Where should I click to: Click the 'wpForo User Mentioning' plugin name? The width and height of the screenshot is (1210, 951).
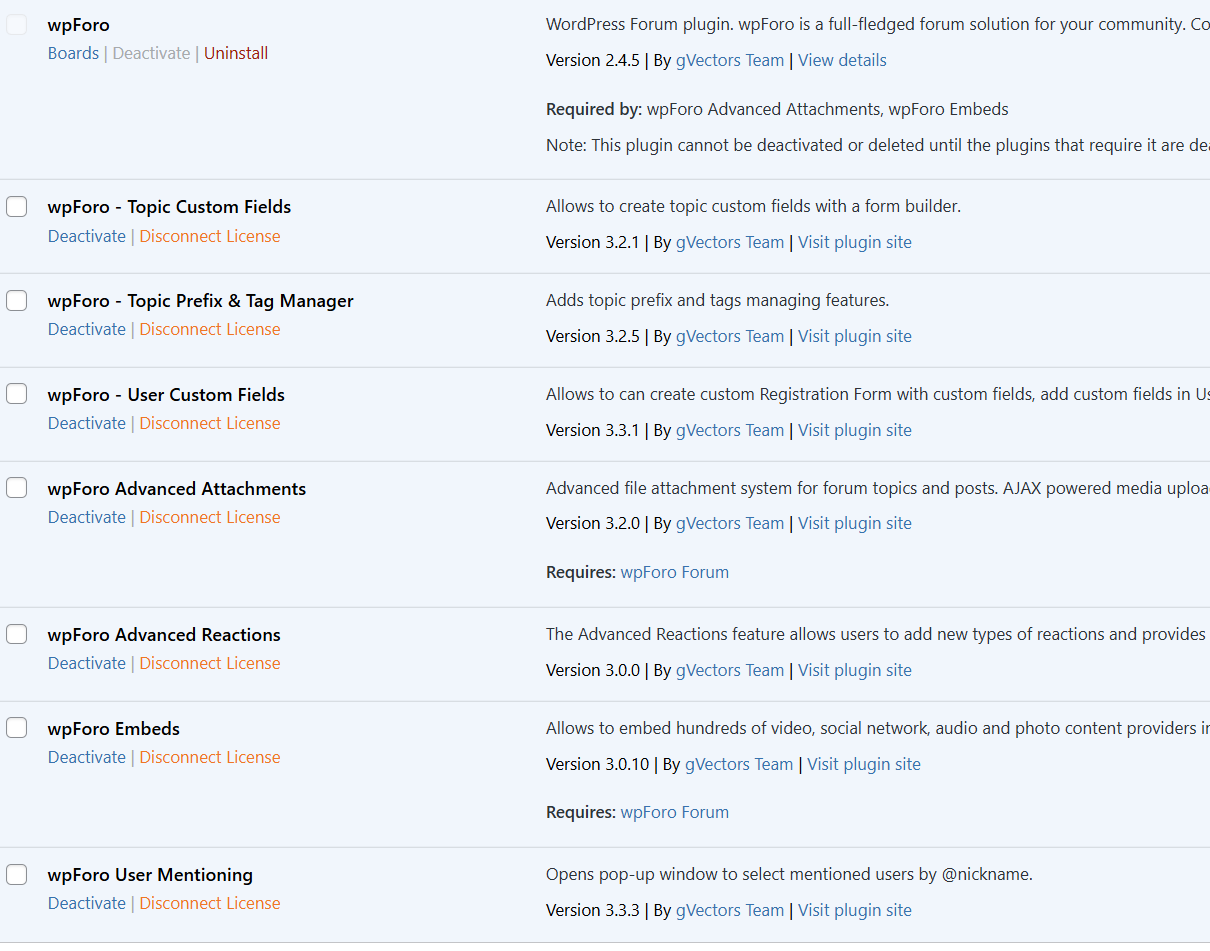click(x=150, y=875)
